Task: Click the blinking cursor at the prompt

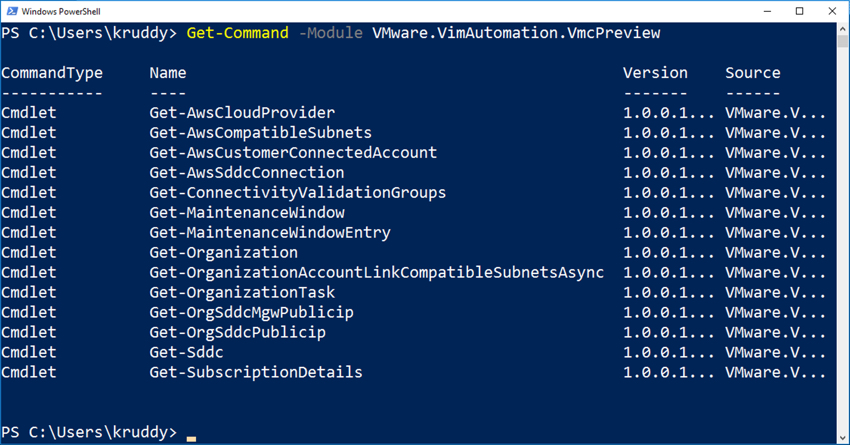Action: coord(191,438)
